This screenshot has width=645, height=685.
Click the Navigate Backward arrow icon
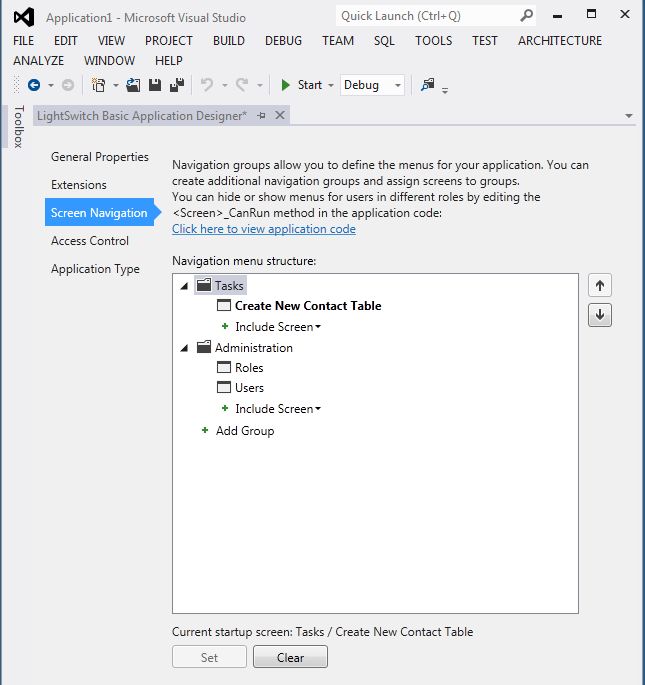pyautogui.click(x=34, y=85)
